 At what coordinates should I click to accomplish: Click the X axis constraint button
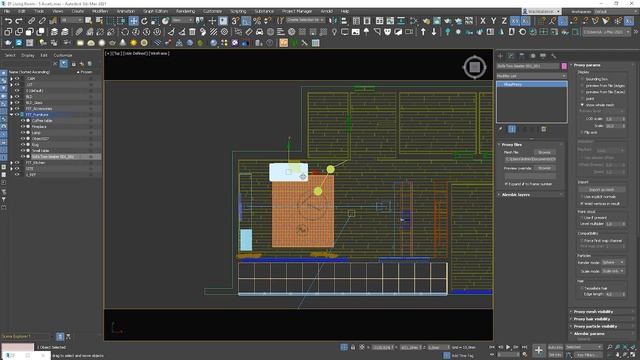pos(483,20)
